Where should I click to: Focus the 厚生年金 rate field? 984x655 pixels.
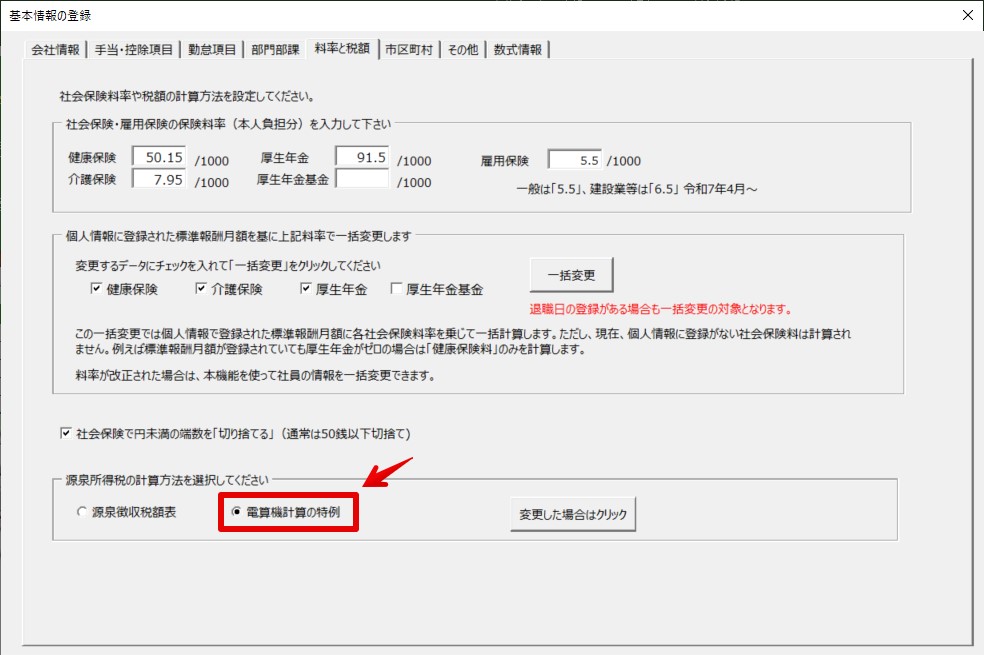pos(362,158)
